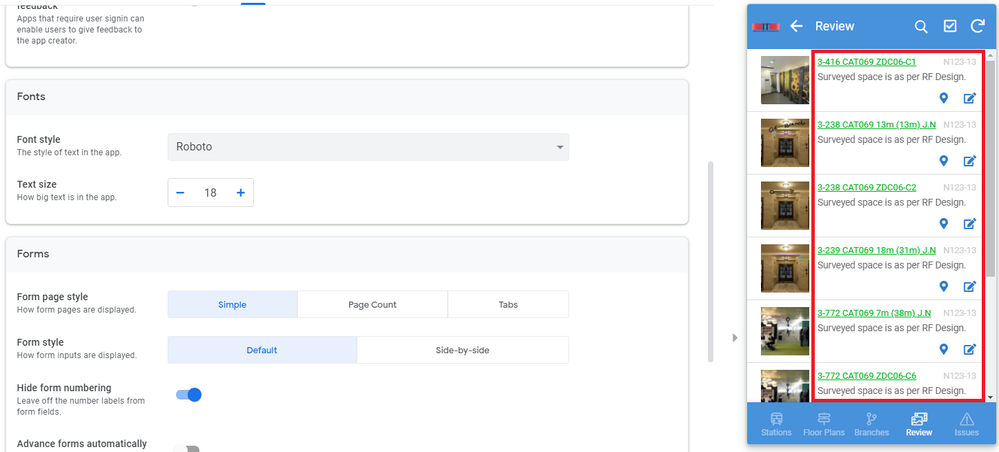Edit the 3-416 CAT069 ZDC06-C1 record
999x452 pixels.
[x=970, y=98]
